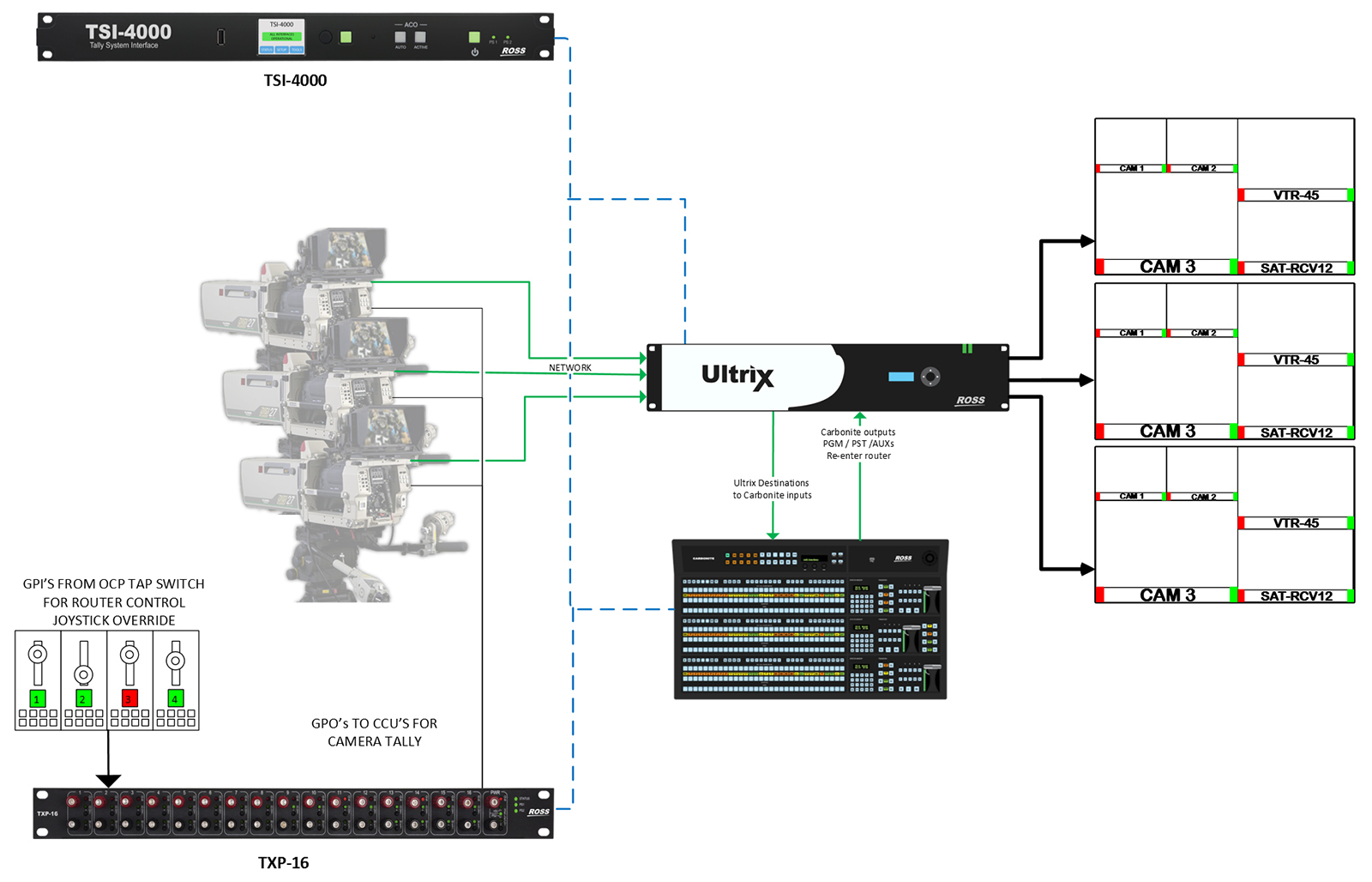
Task: Click the top fader bar on the Carbonite panel
Action: [932, 600]
